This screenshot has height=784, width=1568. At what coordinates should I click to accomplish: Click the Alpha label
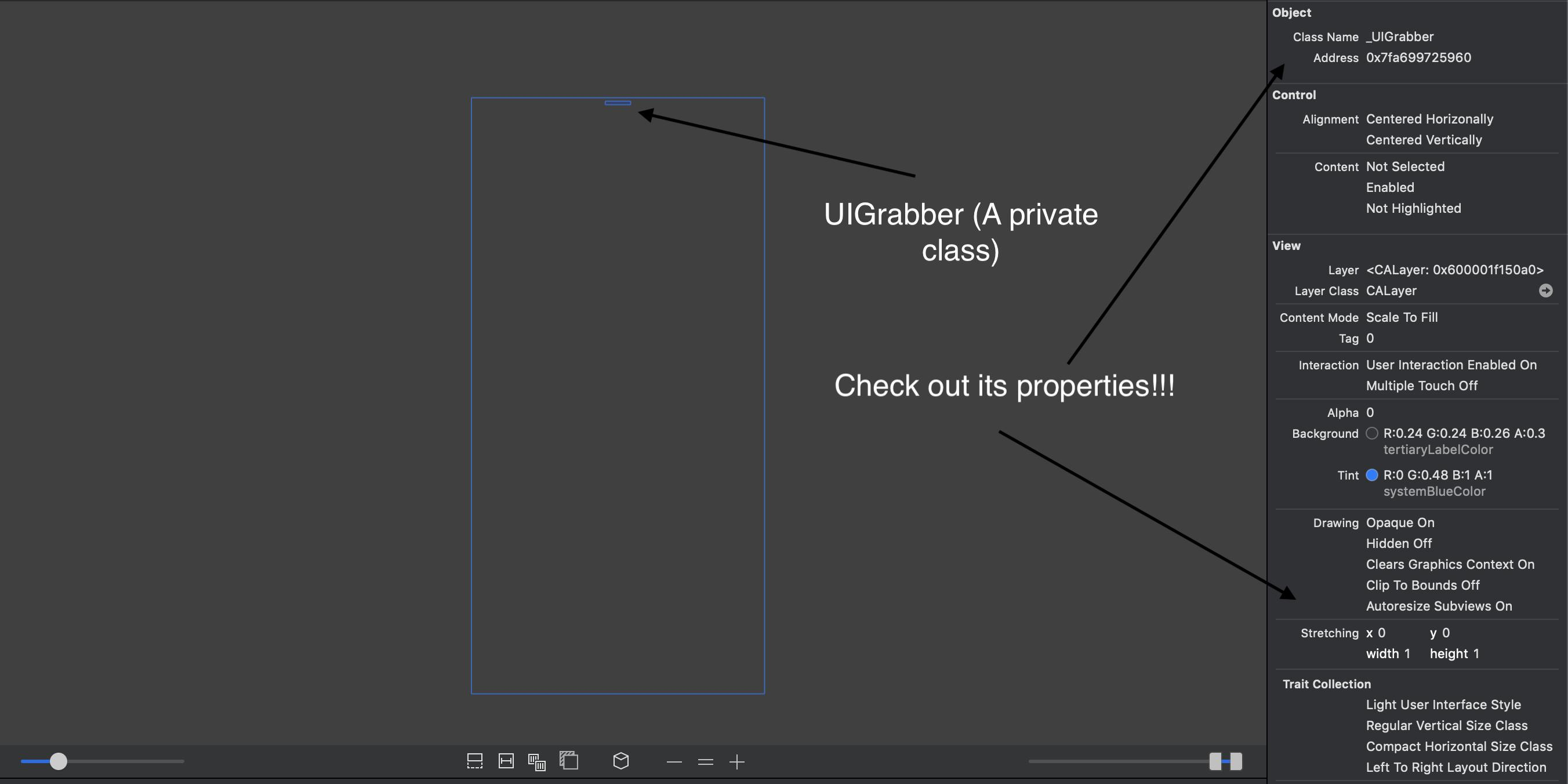[x=1342, y=413]
